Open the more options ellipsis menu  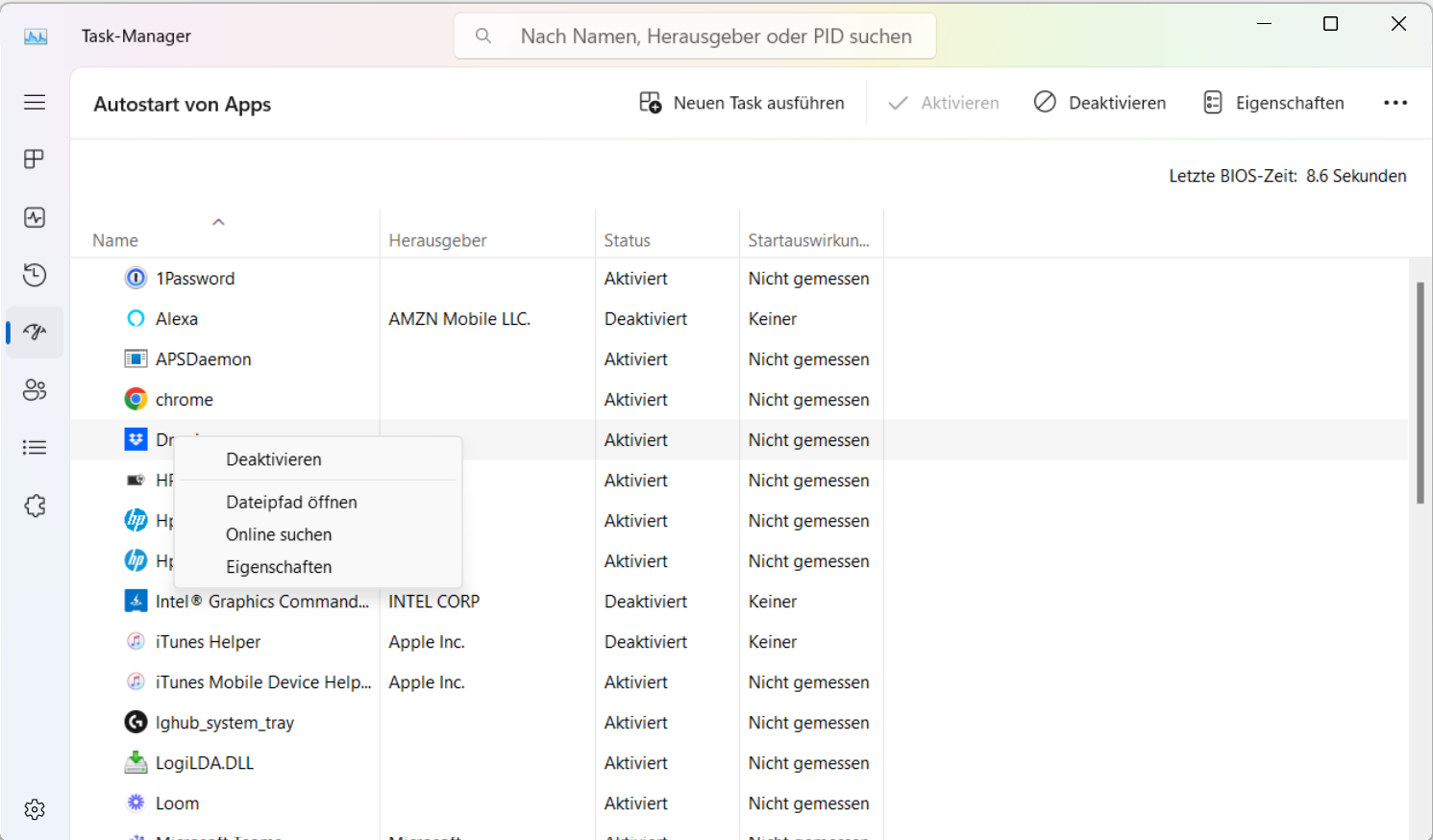coord(1396,103)
